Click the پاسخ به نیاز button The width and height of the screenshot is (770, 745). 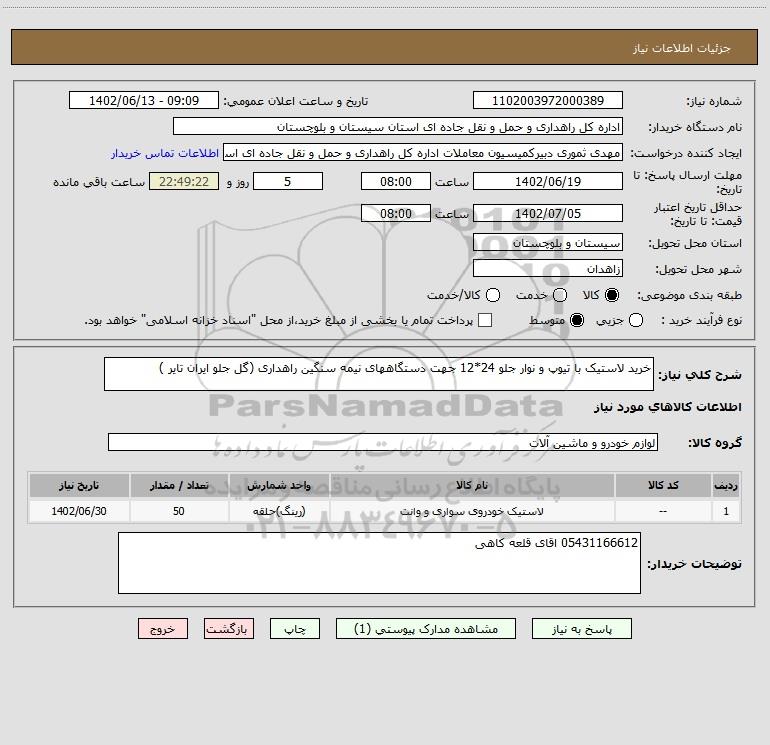pos(582,629)
